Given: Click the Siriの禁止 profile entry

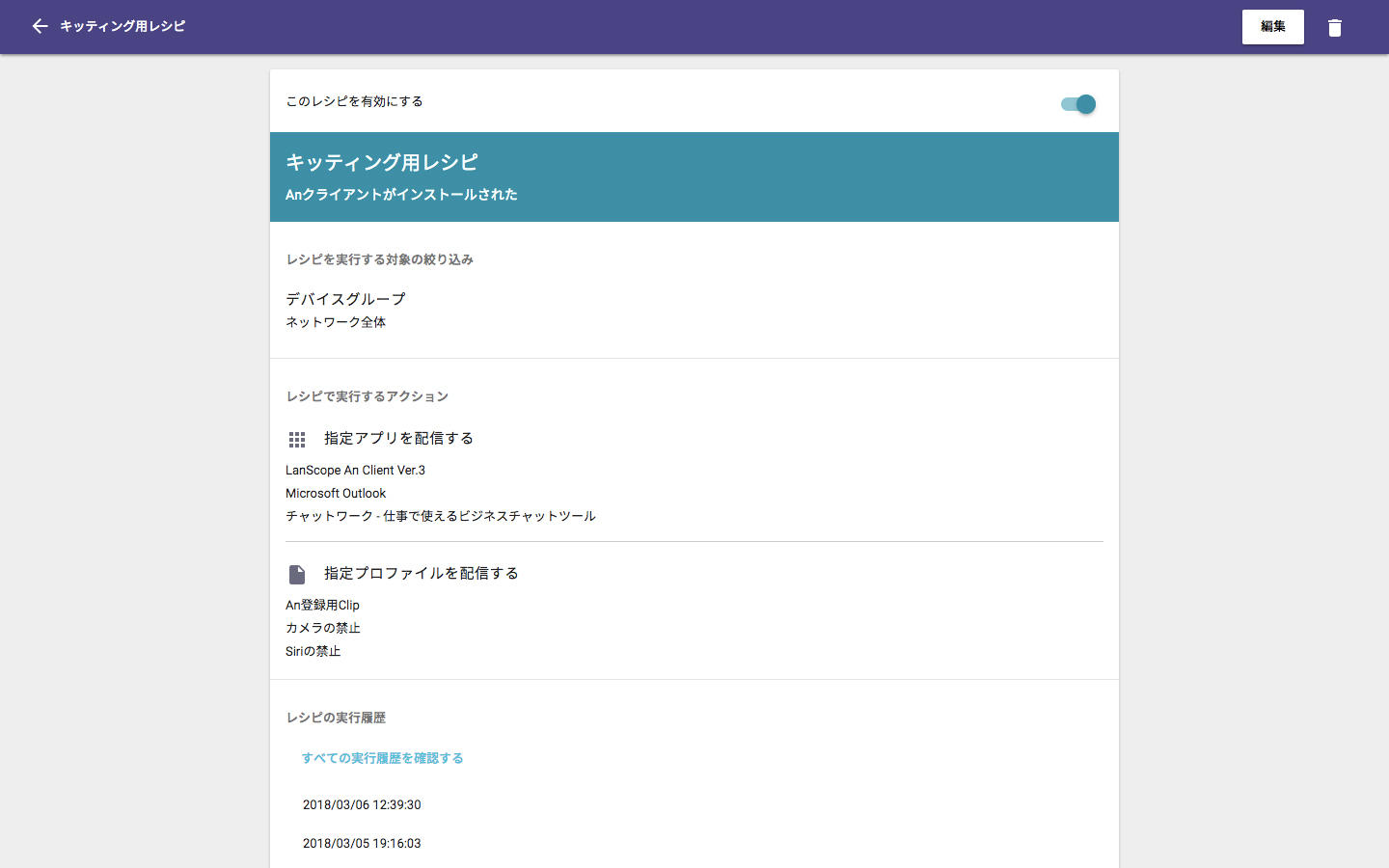Looking at the screenshot, I should 313,651.
